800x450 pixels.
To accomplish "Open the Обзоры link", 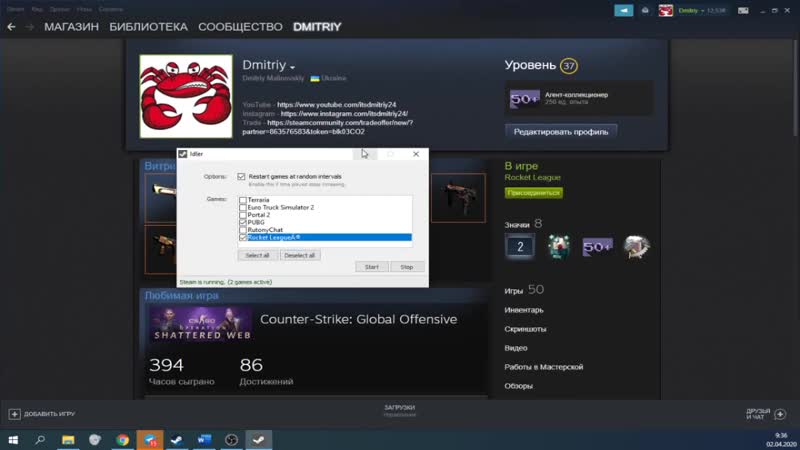I will click(x=519, y=386).
